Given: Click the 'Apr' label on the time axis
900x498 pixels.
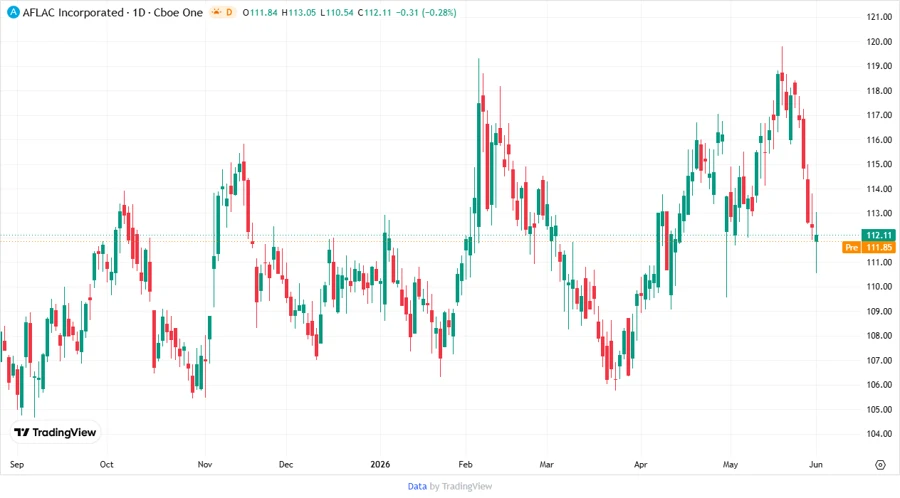Looking at the screenshot, I should (x=641, y=464).
